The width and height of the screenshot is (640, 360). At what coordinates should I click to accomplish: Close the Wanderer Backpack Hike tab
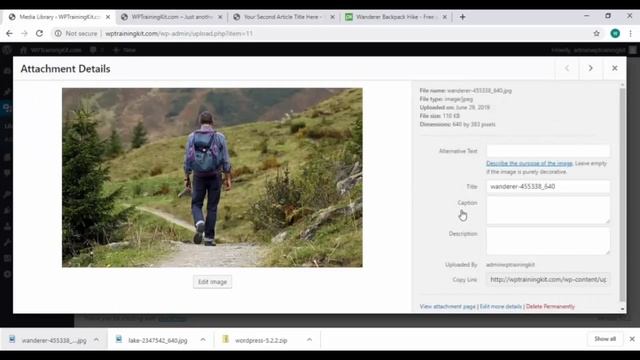click(444, 17)
